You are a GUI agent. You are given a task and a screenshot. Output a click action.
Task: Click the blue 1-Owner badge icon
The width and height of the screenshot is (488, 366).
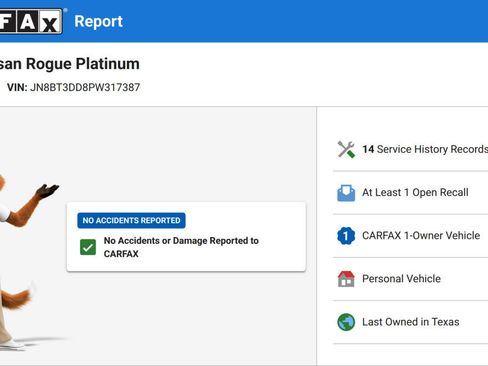pyautogui.click(x=346, y=236)
